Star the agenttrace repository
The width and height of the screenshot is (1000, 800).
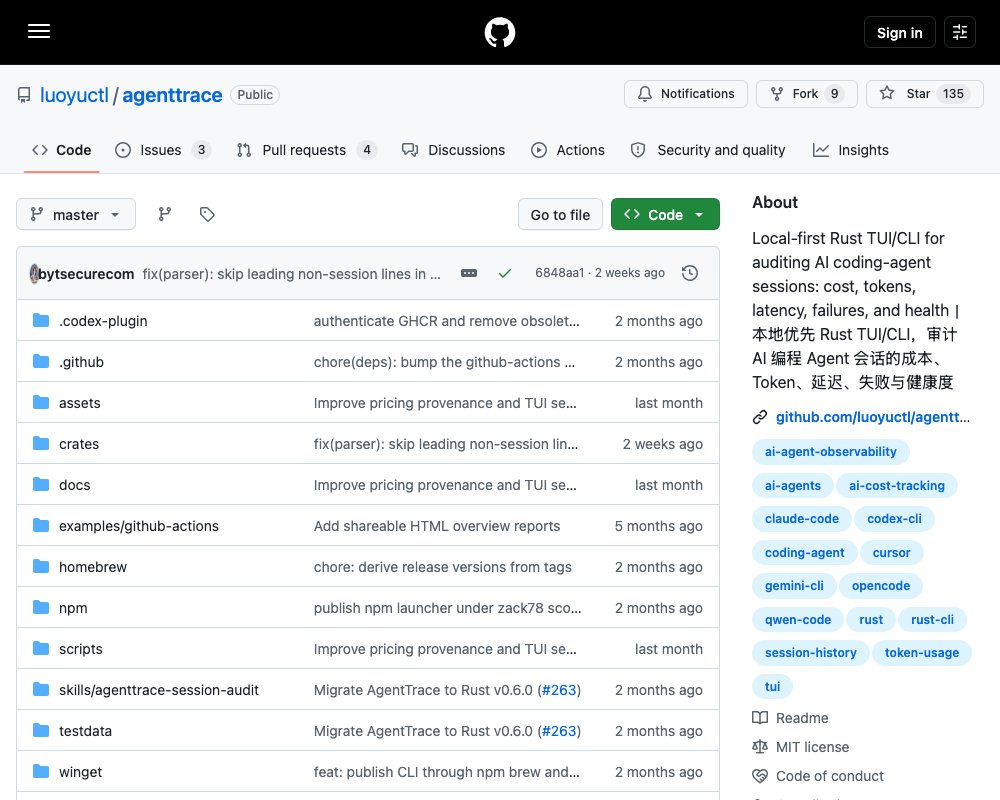(925, 94)
